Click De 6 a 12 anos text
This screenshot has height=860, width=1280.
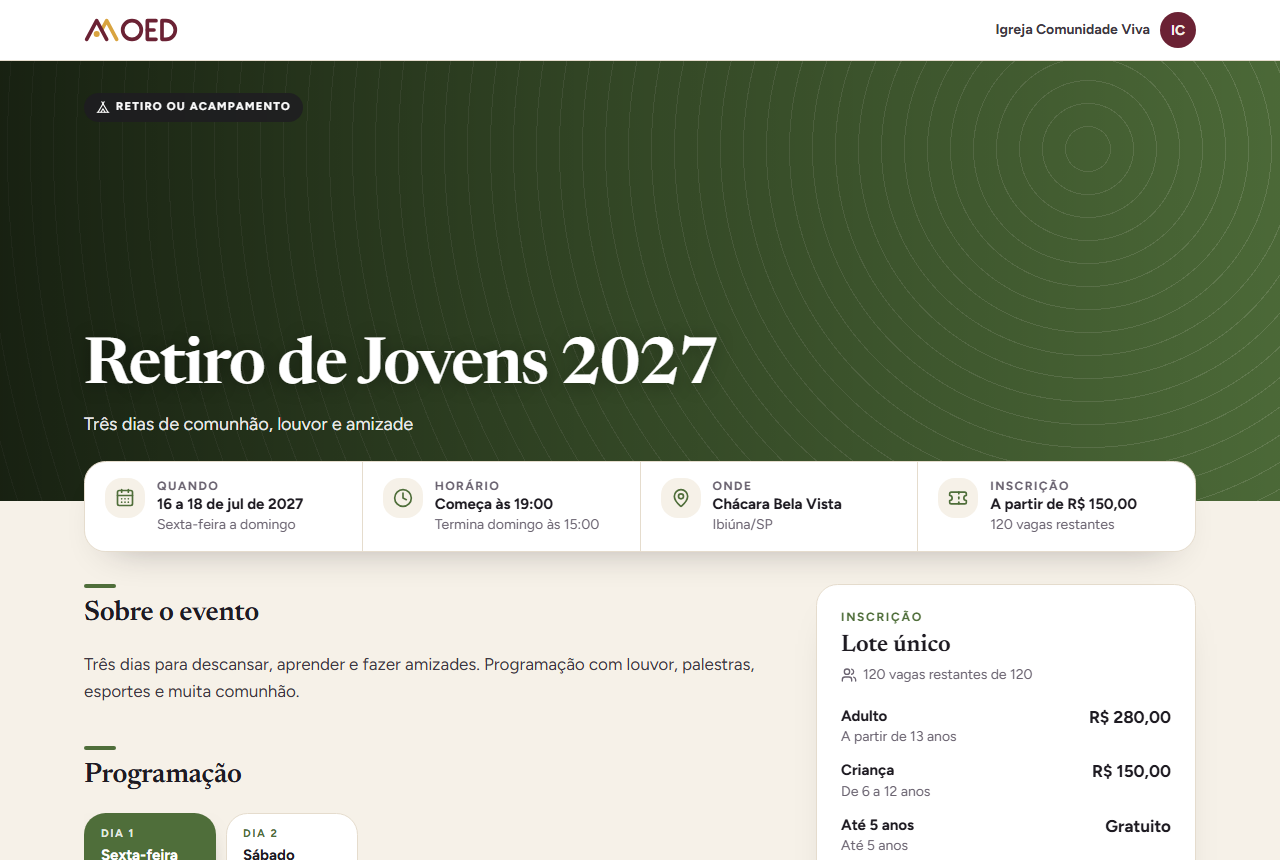coord(886,792)
